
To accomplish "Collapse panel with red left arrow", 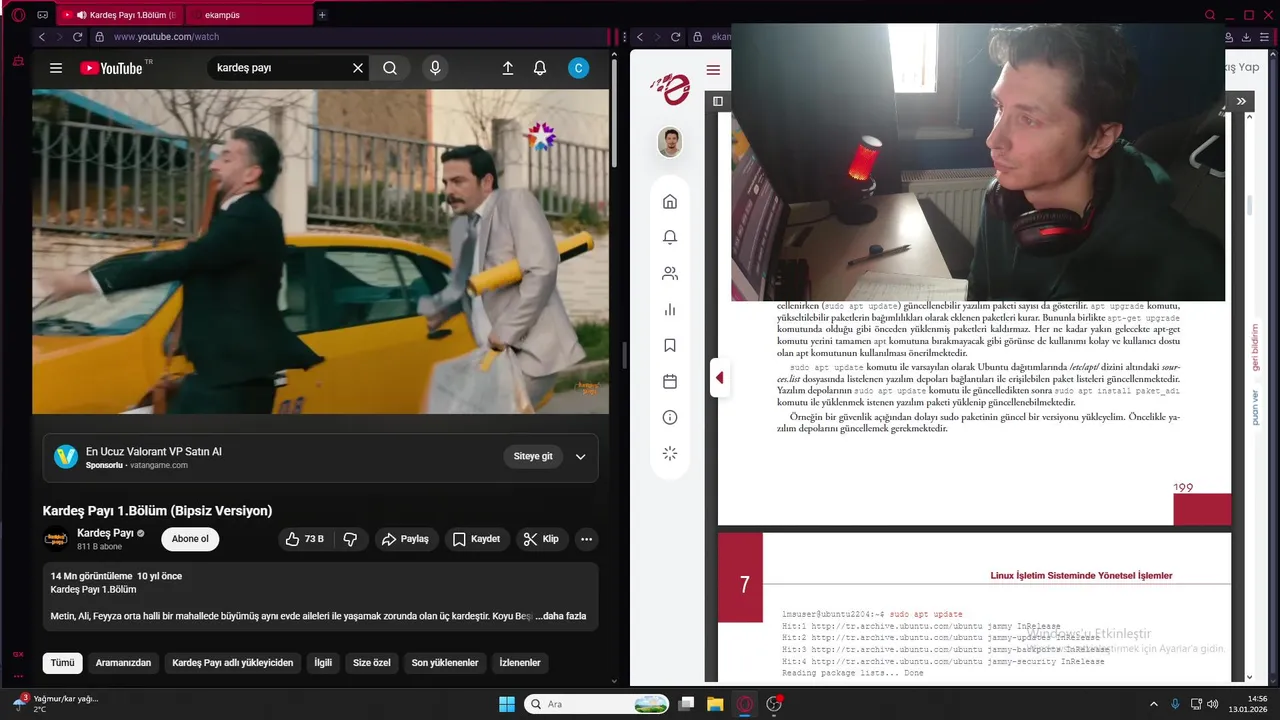I will [719, 378].
